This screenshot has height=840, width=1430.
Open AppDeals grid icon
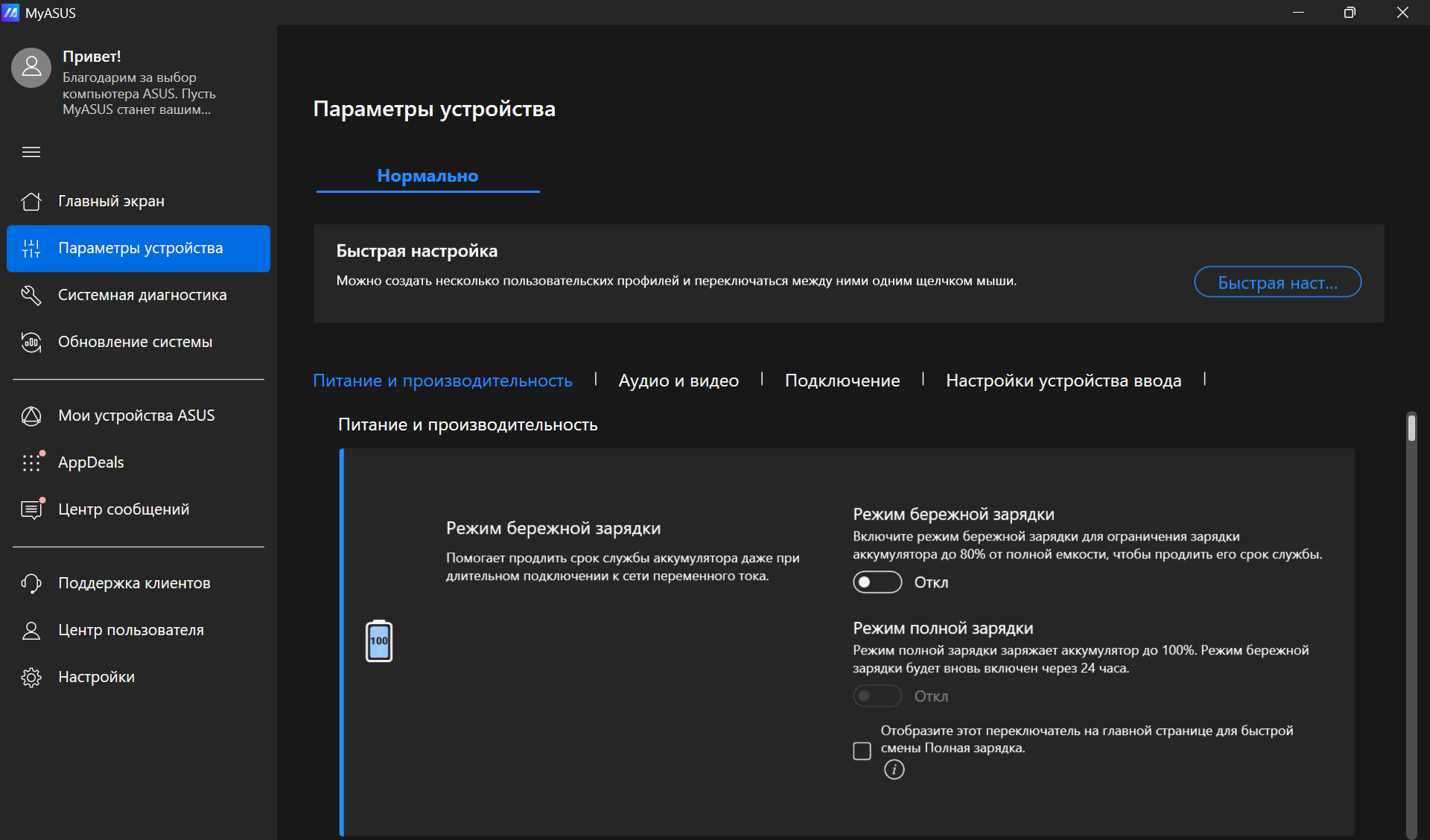pos(31,462)
